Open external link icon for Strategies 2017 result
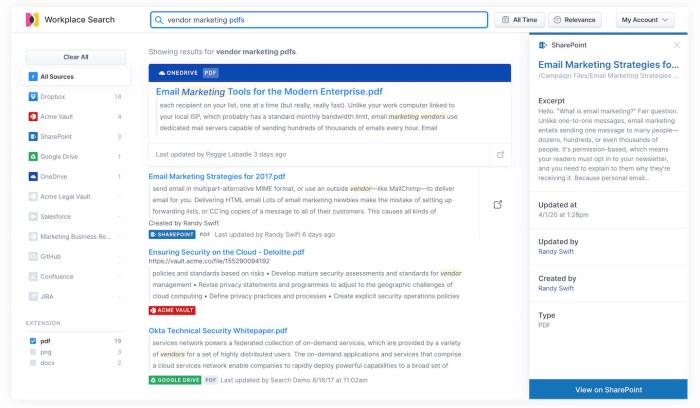 [498, 204]
